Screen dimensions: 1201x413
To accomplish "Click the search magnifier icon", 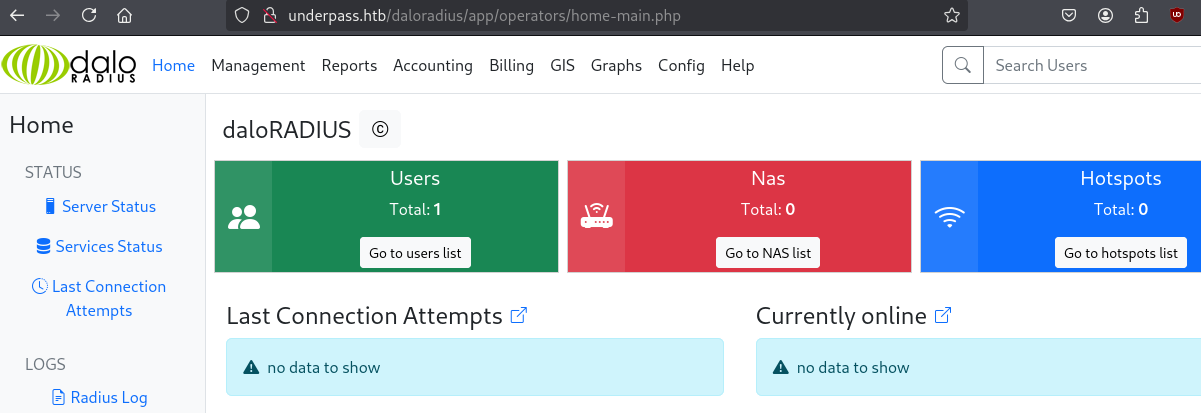I will tap(963, 65).
